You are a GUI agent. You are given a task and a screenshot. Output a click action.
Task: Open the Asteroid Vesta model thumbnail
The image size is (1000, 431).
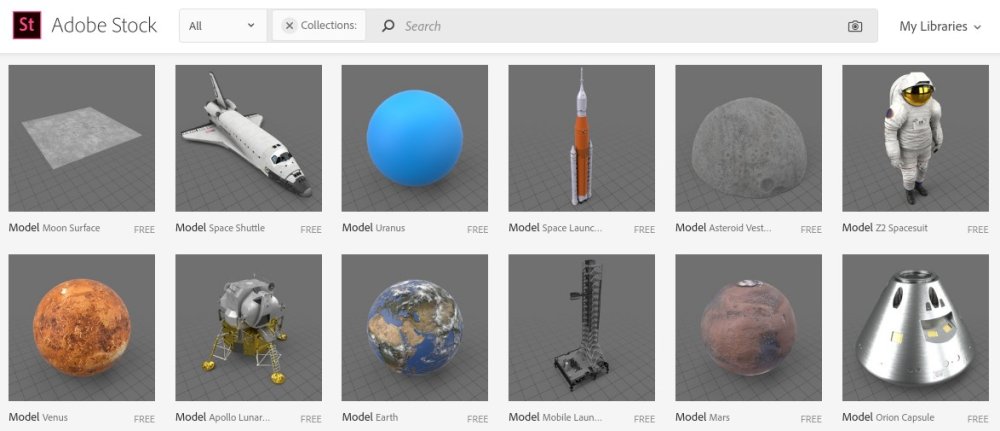749,138
